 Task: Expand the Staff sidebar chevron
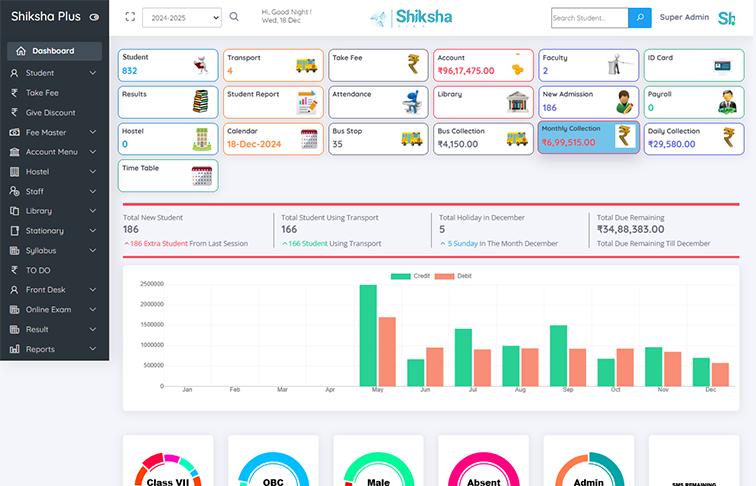click(x=93, y=191)
